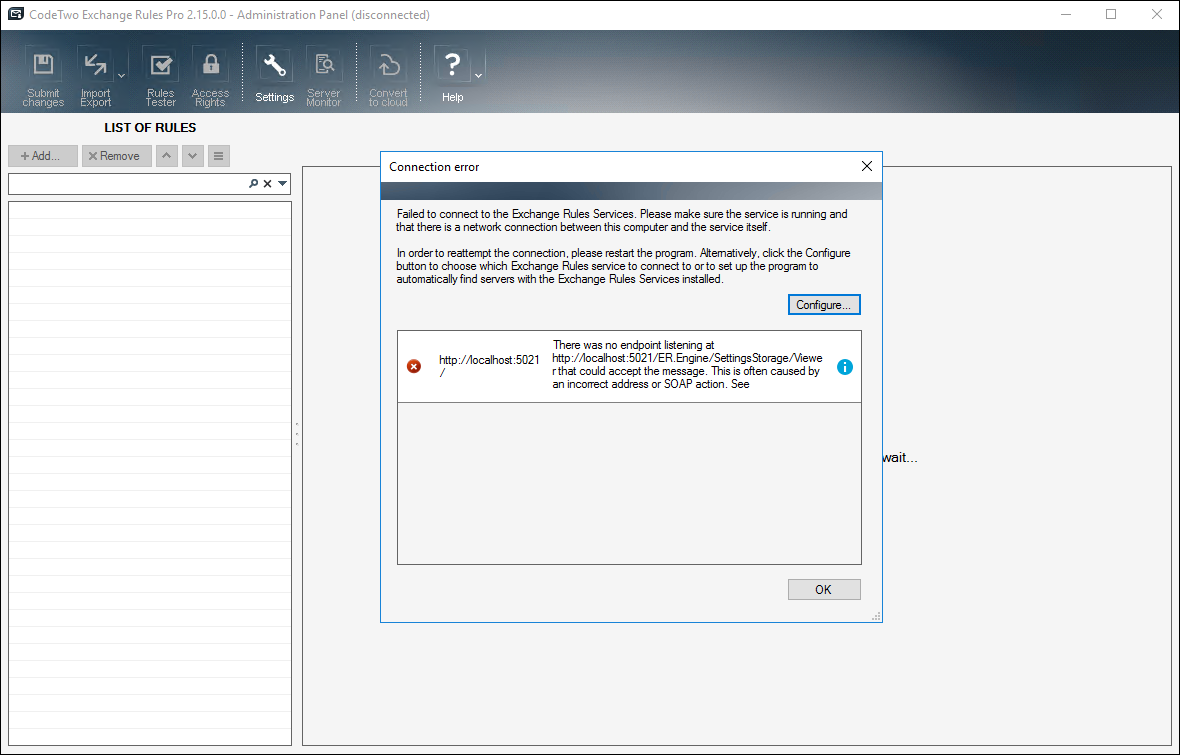Click the CodeTwo app icon in the title bar

click(x=15, y=14)
